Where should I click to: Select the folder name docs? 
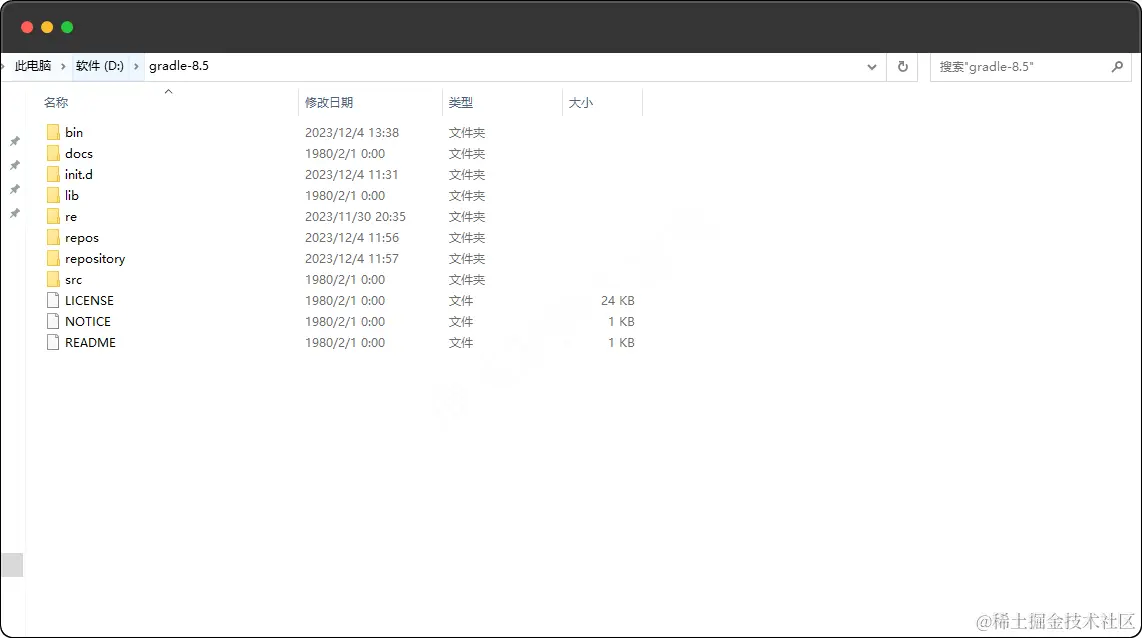point(79,154)
